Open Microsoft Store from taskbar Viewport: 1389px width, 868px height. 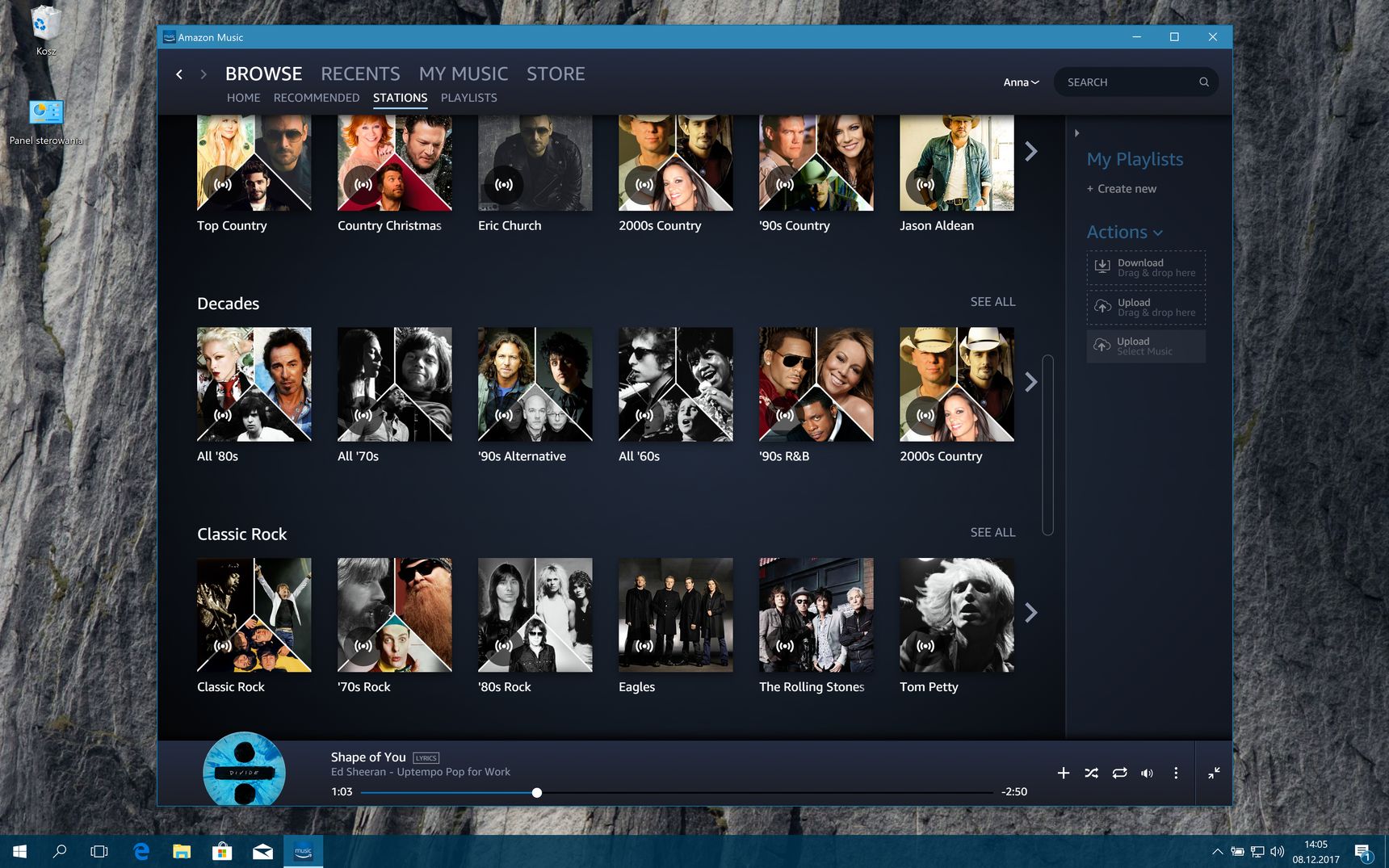222,852
